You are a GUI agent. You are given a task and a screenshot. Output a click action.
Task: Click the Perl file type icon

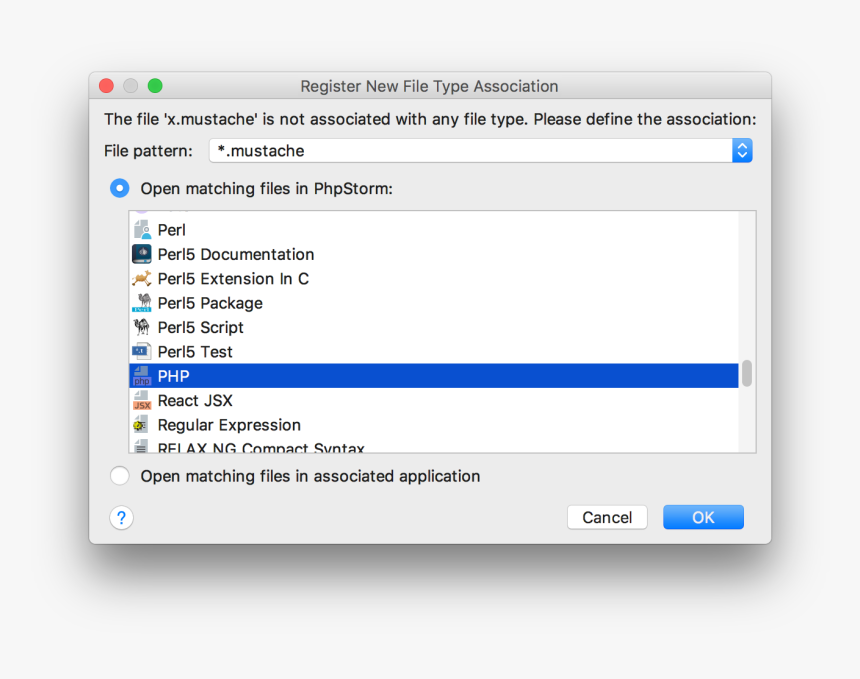click(x=142, y=230)
